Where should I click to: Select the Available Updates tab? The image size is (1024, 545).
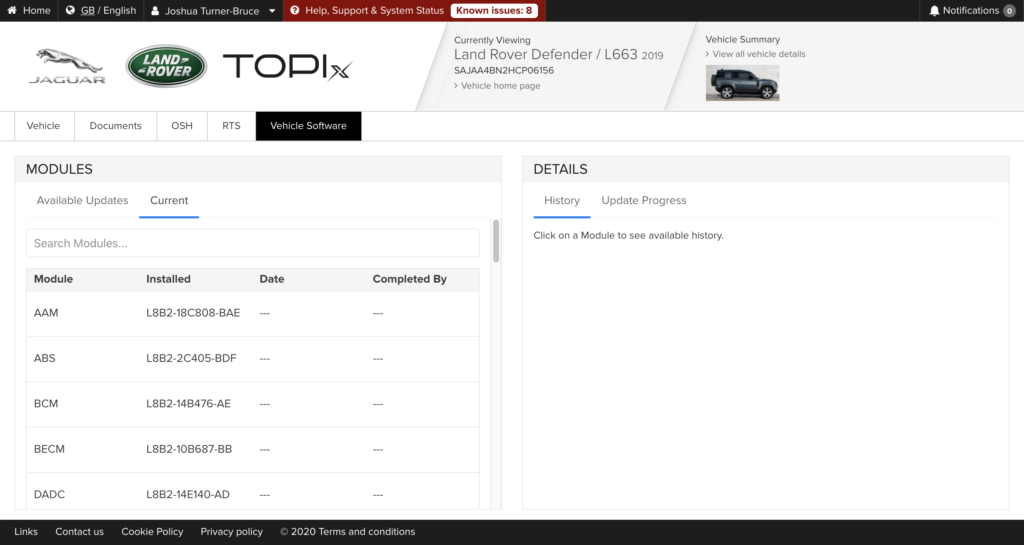[x=82, y=201]
